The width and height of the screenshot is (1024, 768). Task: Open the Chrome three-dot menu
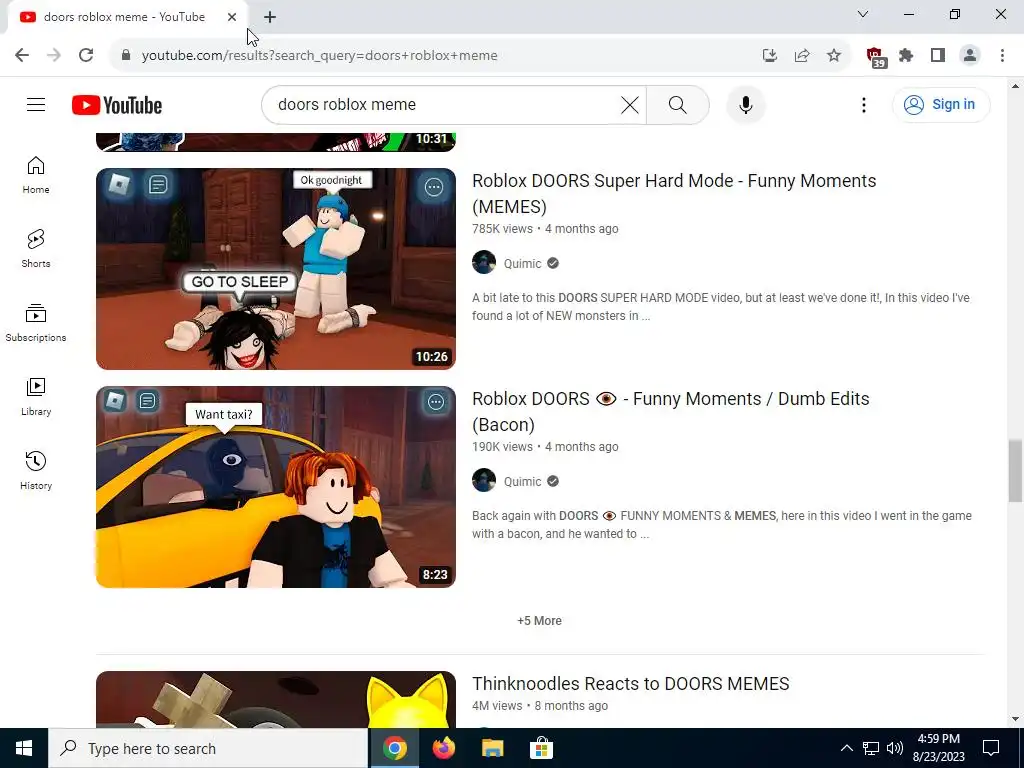pyautogui.click(x=1002, y=55)
